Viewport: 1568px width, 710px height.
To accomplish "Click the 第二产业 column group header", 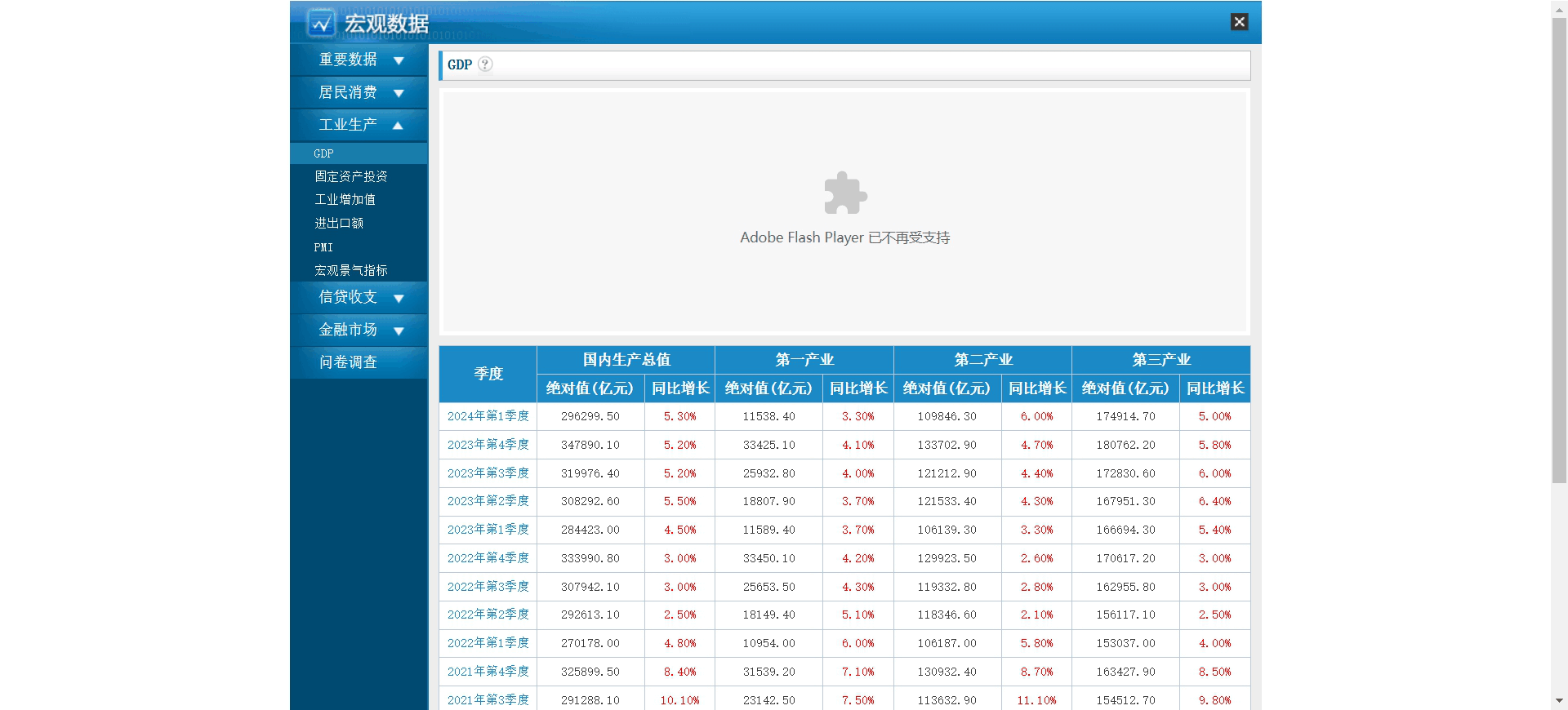I will point(983,360).
